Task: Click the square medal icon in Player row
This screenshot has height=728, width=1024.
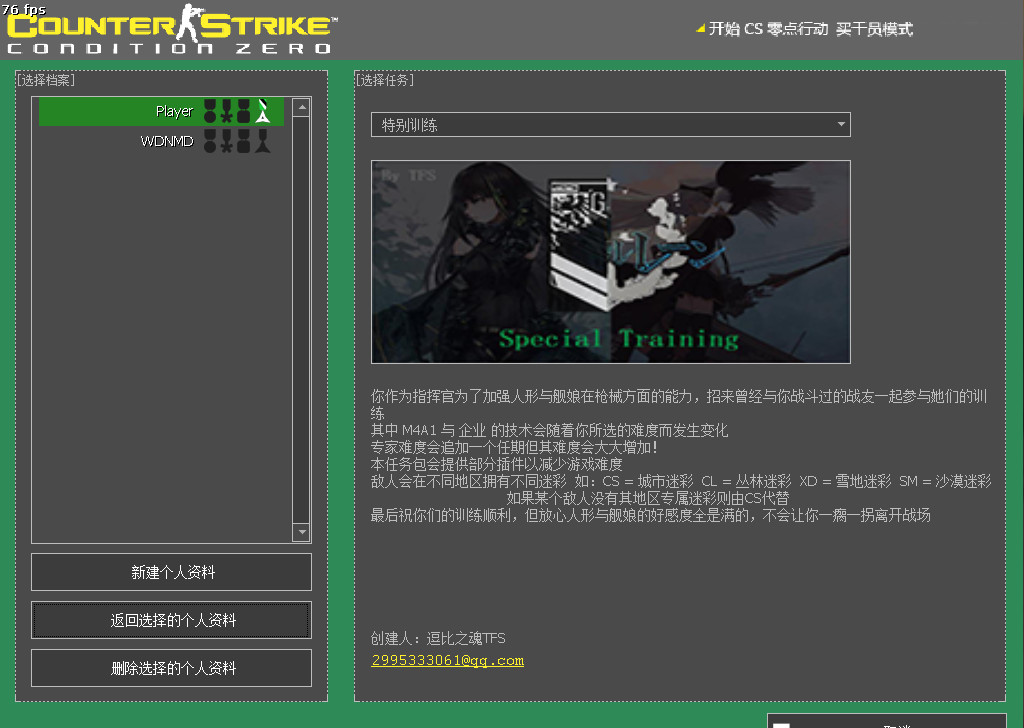Action: pyautogui.click(x=244, y=111)
